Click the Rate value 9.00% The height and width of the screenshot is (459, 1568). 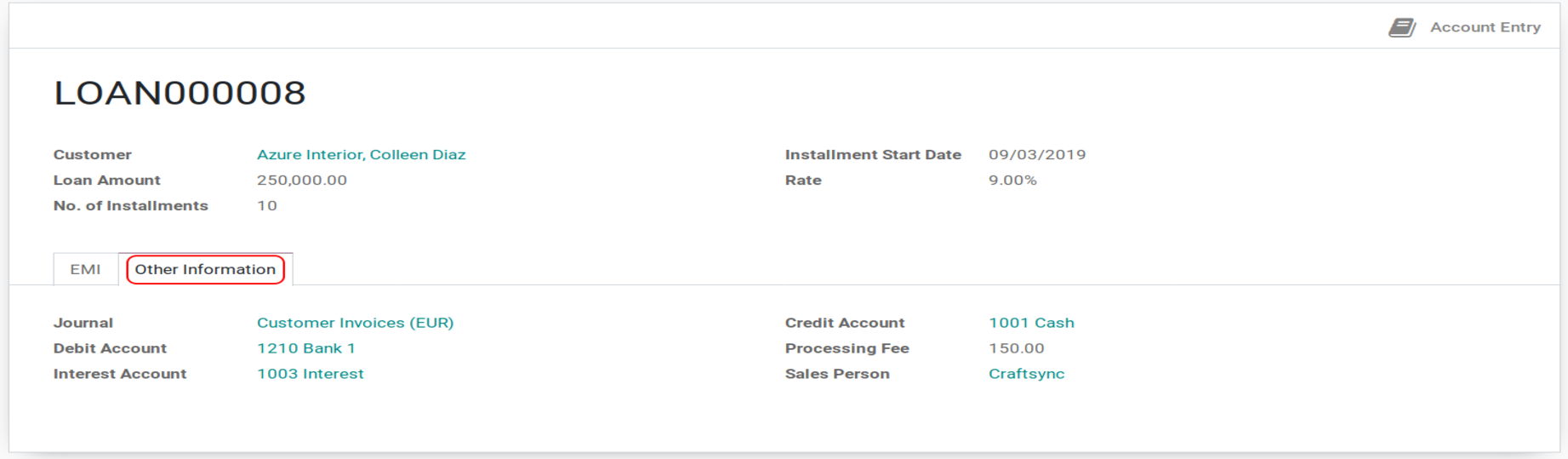click(x=1012, y=181)
